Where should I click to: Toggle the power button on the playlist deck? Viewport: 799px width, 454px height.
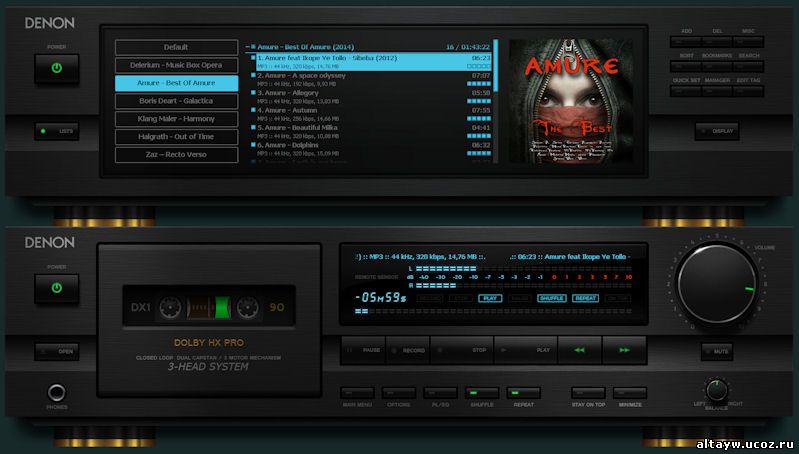click(x=57, y=68)
